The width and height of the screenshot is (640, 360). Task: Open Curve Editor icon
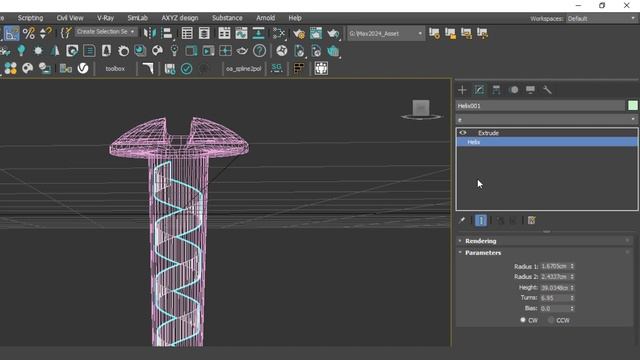coord(241,33)
